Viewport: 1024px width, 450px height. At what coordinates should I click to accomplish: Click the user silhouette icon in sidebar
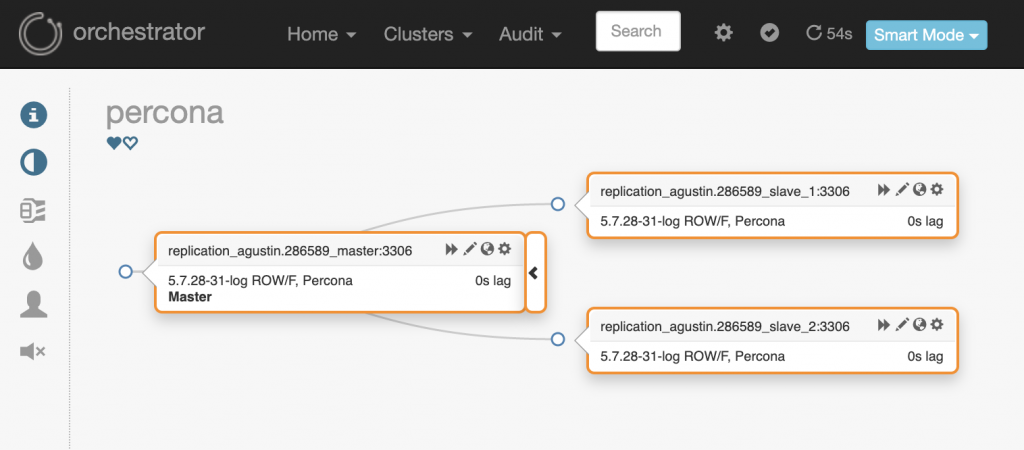click(x=34, y=304)
